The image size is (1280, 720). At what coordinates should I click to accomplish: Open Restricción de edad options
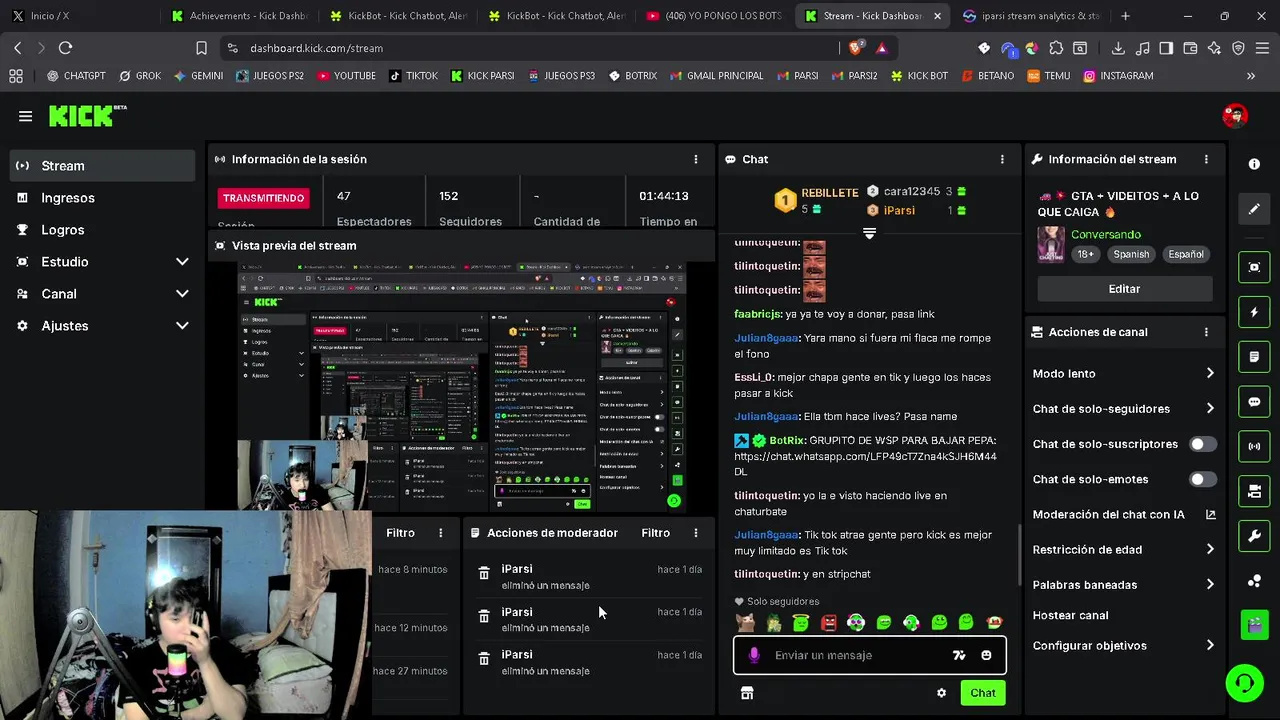tap(1124, 549)
